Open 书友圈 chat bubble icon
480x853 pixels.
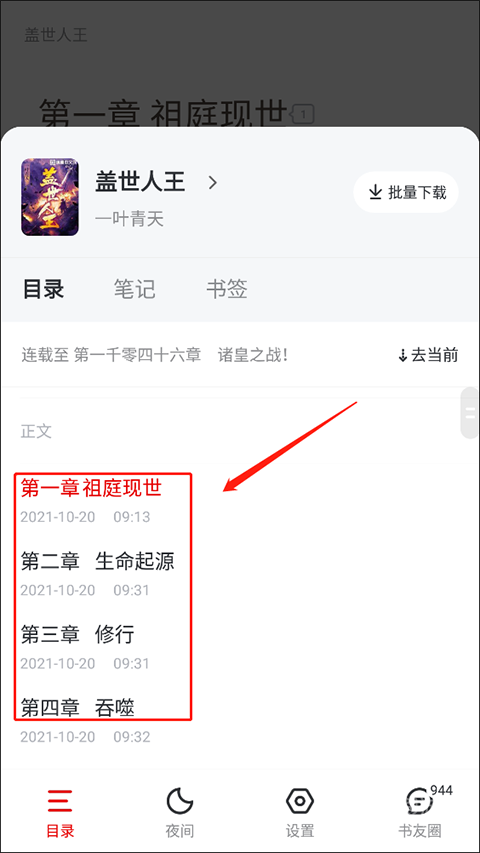coord(419,801)
